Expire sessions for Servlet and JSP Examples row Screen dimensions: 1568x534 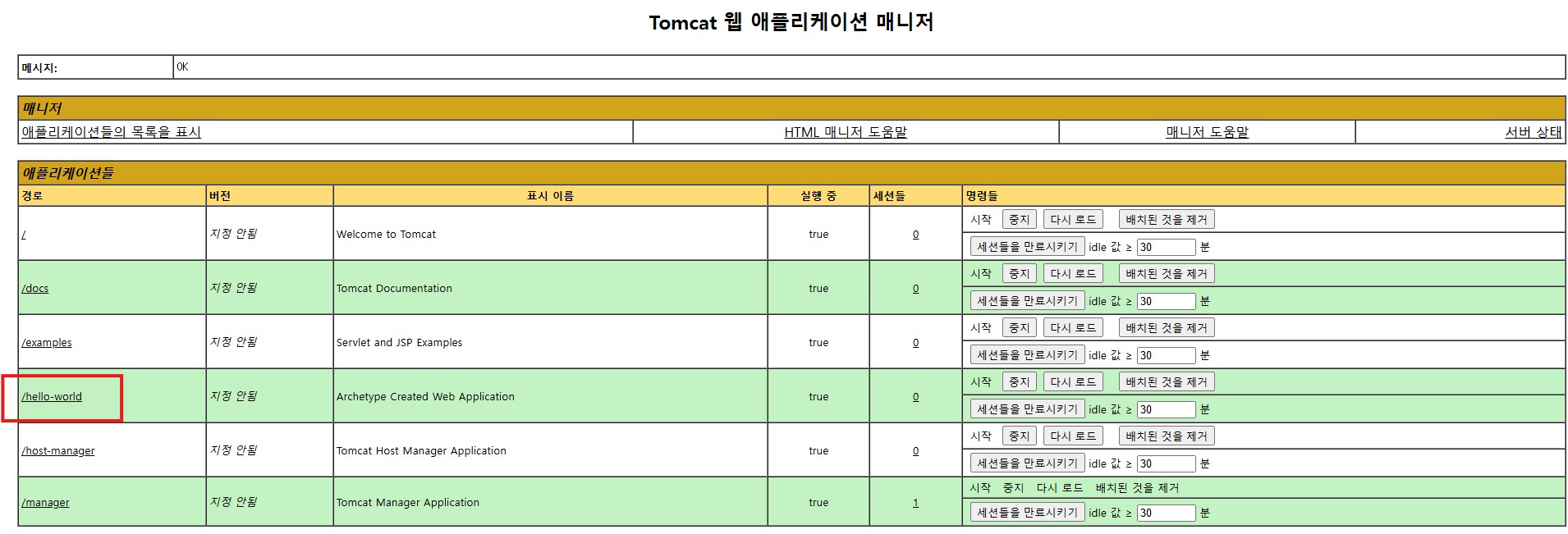coord(1027,355)
